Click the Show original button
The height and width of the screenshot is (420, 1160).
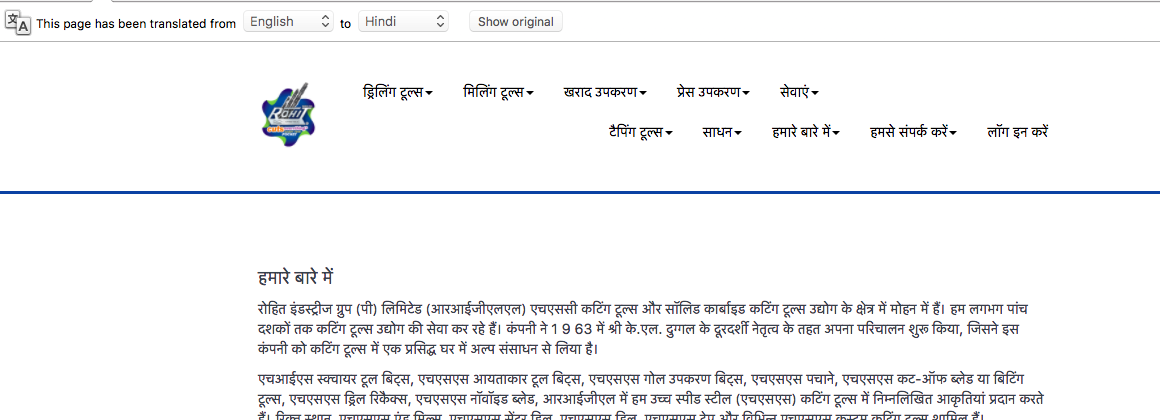pos(516,21)
